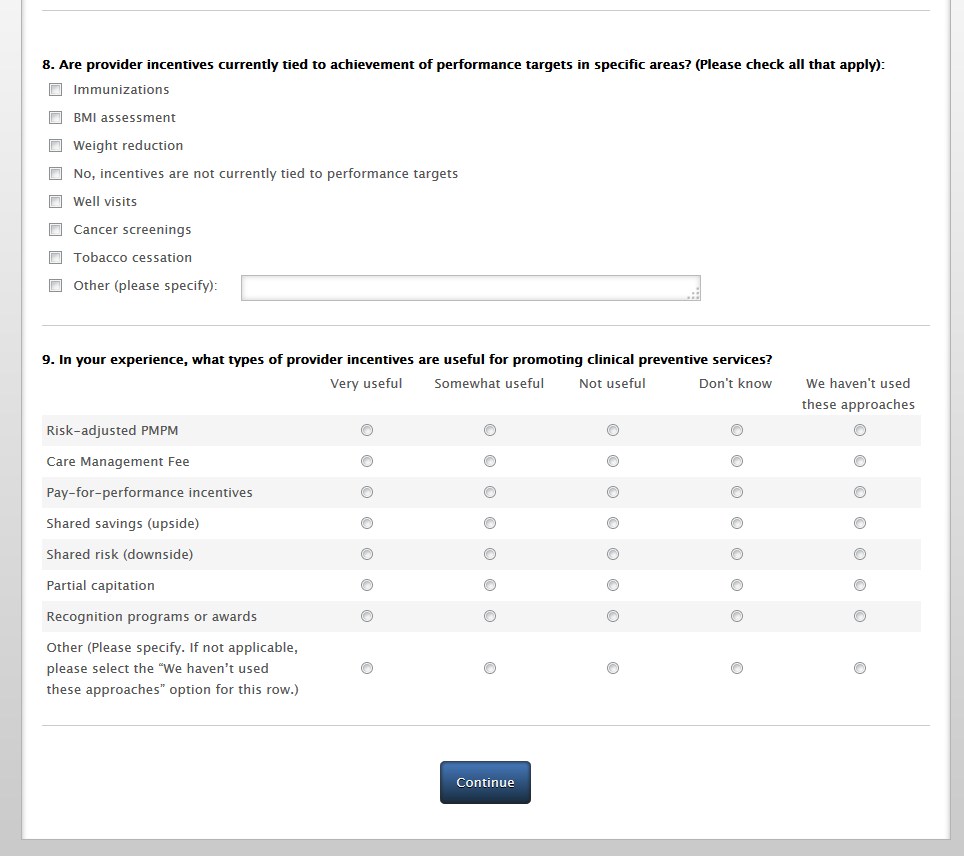The image size is (964, 856).
Task: Select the Well visits checkbox
Action: pyautogui.click(x=55, y=202)
